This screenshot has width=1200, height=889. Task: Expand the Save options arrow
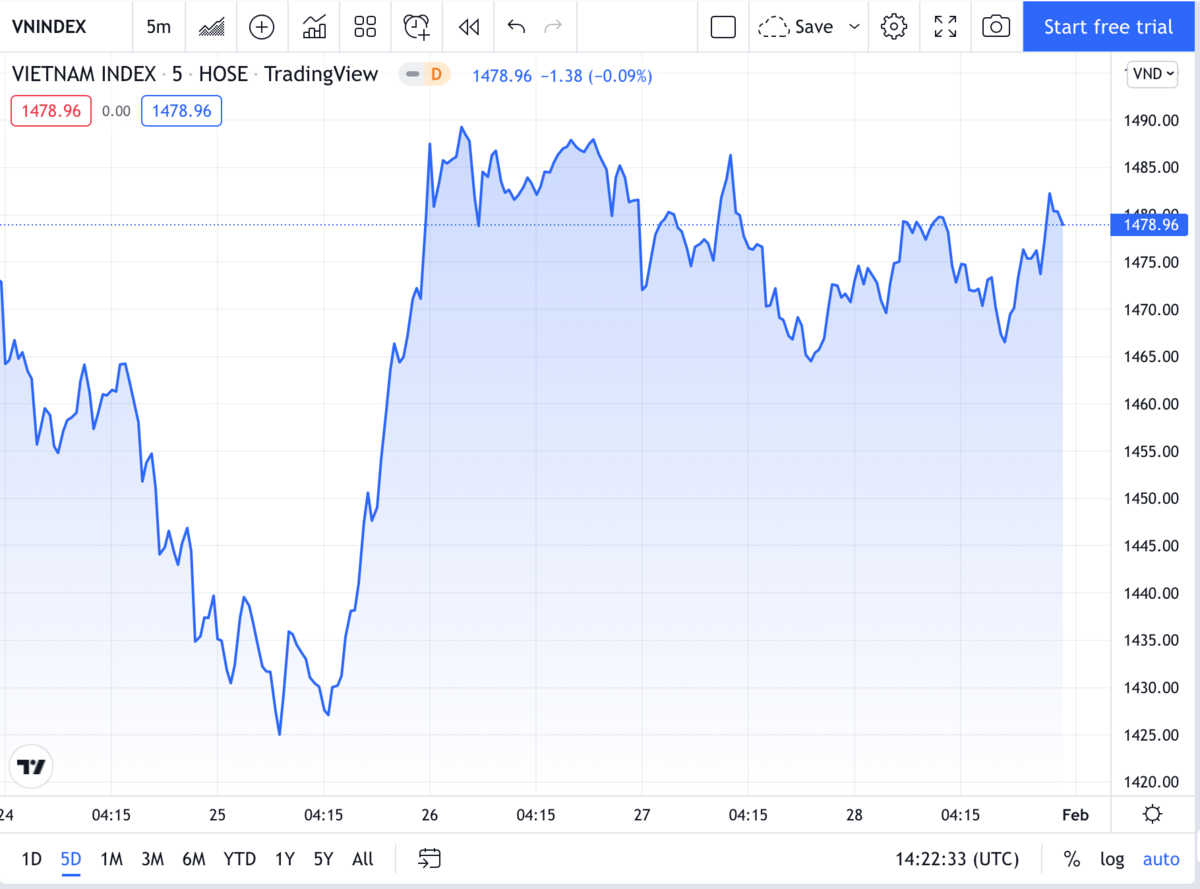tap(854, 26)
